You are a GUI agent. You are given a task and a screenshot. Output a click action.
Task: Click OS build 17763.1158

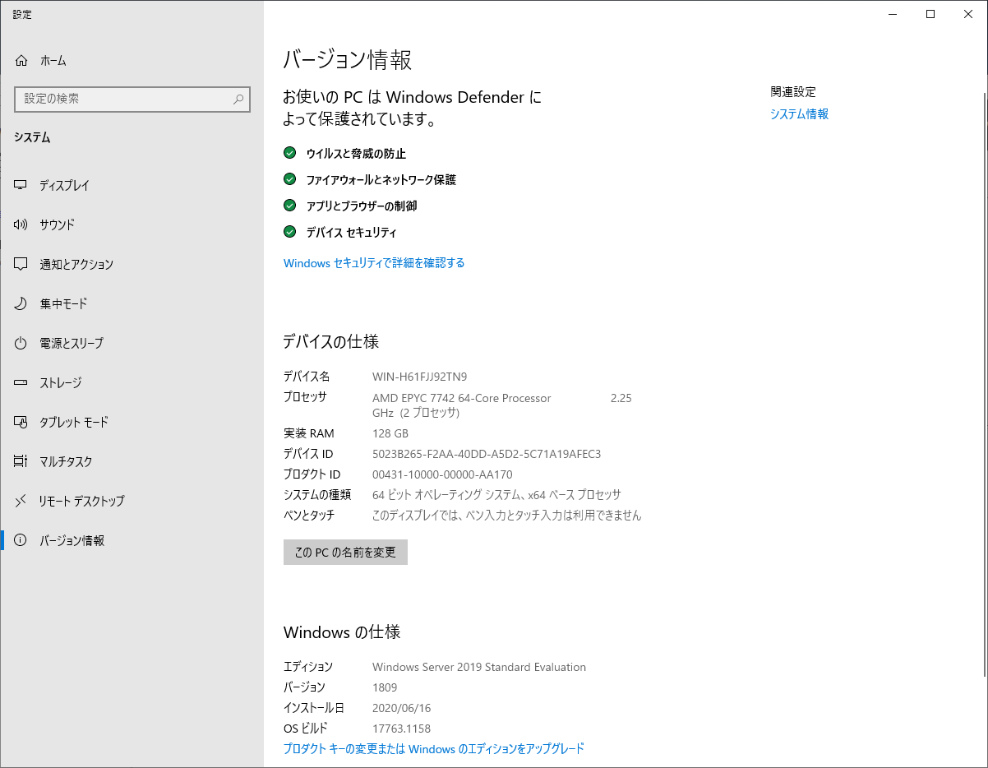pyautogui.click(x=401, y=729)
